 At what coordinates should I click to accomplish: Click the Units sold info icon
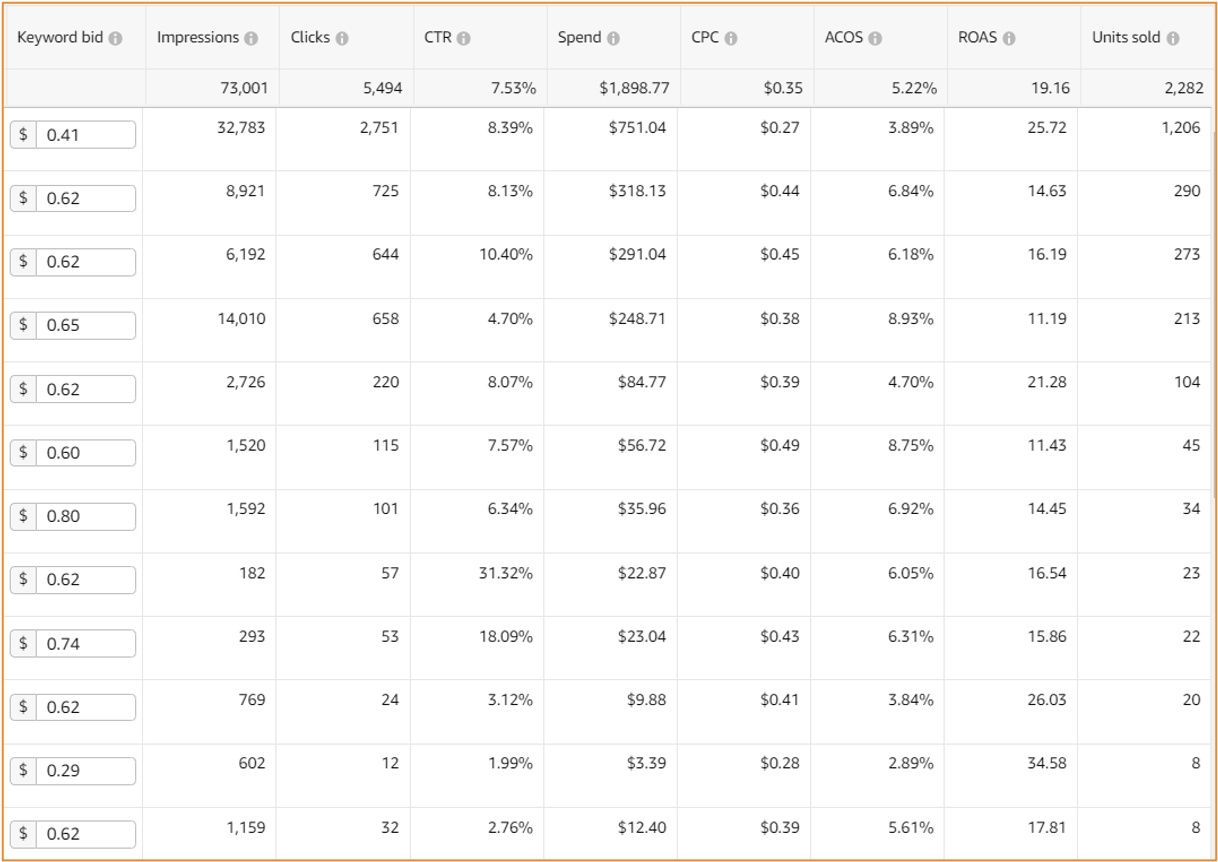(1172, 38)
